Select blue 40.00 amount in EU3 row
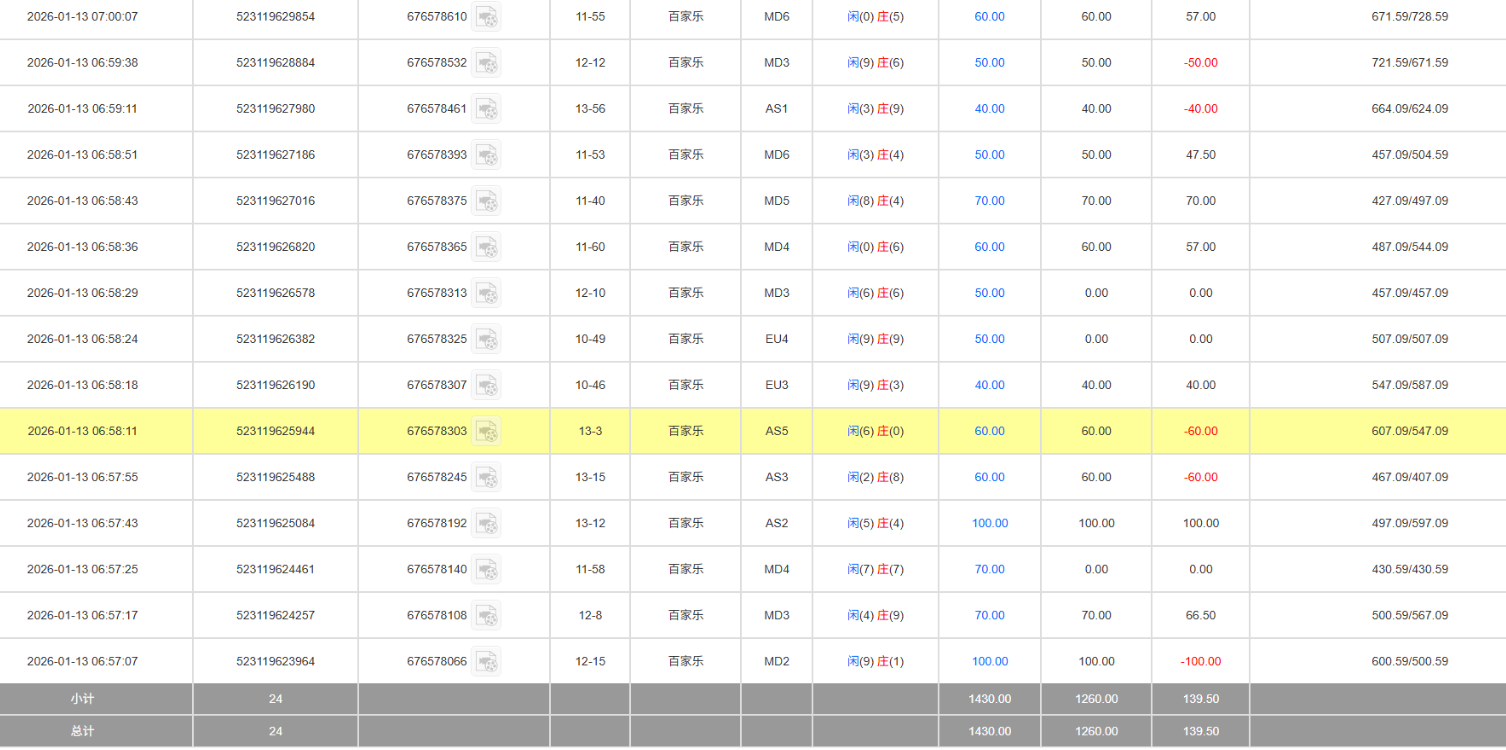The image size is (1506, 750). (x=989, y=385)
